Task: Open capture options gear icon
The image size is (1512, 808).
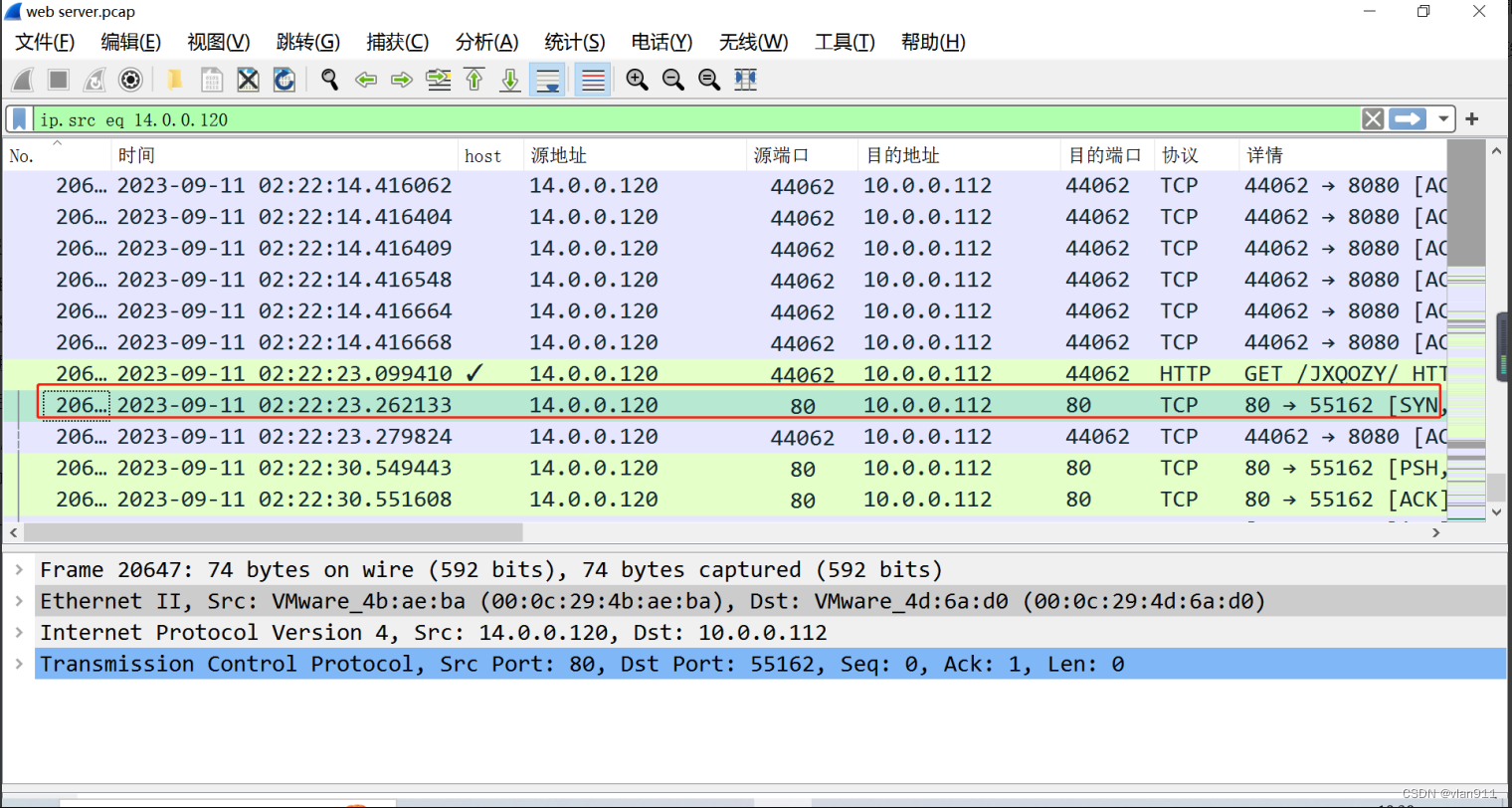Action: 130,80
